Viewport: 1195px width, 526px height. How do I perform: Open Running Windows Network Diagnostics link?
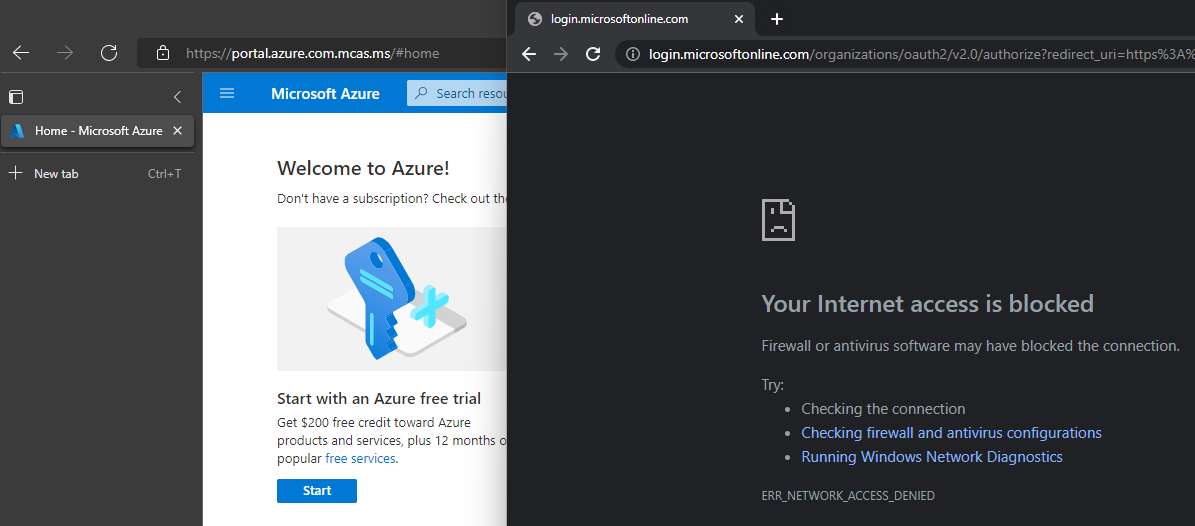pos(931,457)
